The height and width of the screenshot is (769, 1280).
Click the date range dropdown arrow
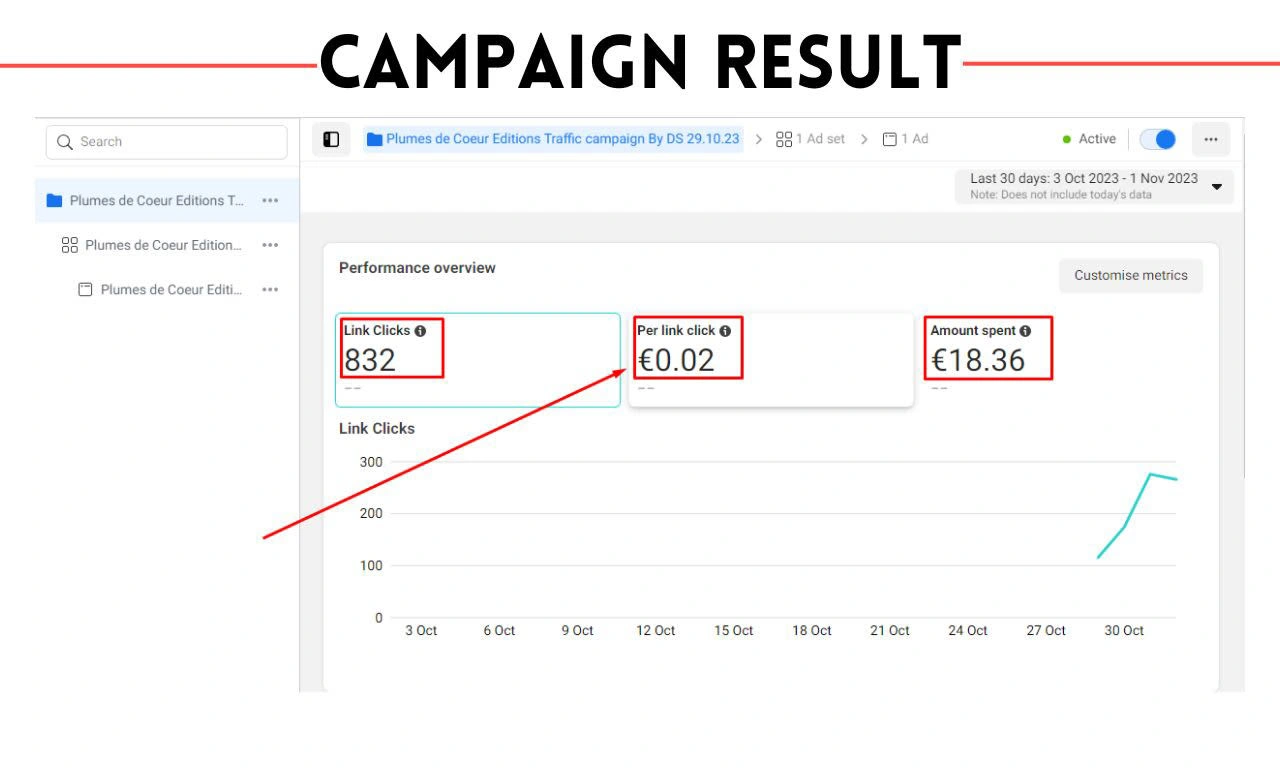tap(1217, 187)
